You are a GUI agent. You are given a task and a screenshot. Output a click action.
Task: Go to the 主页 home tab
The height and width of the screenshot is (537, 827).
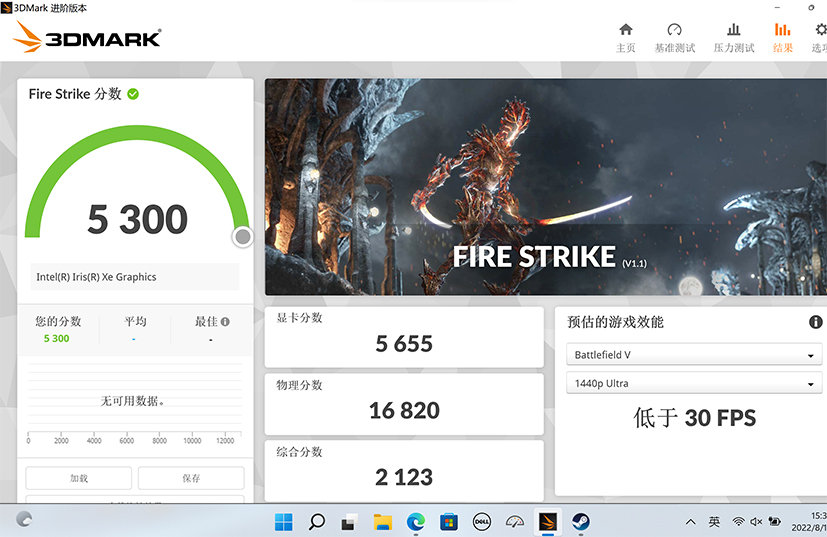[x=626, y=37]
